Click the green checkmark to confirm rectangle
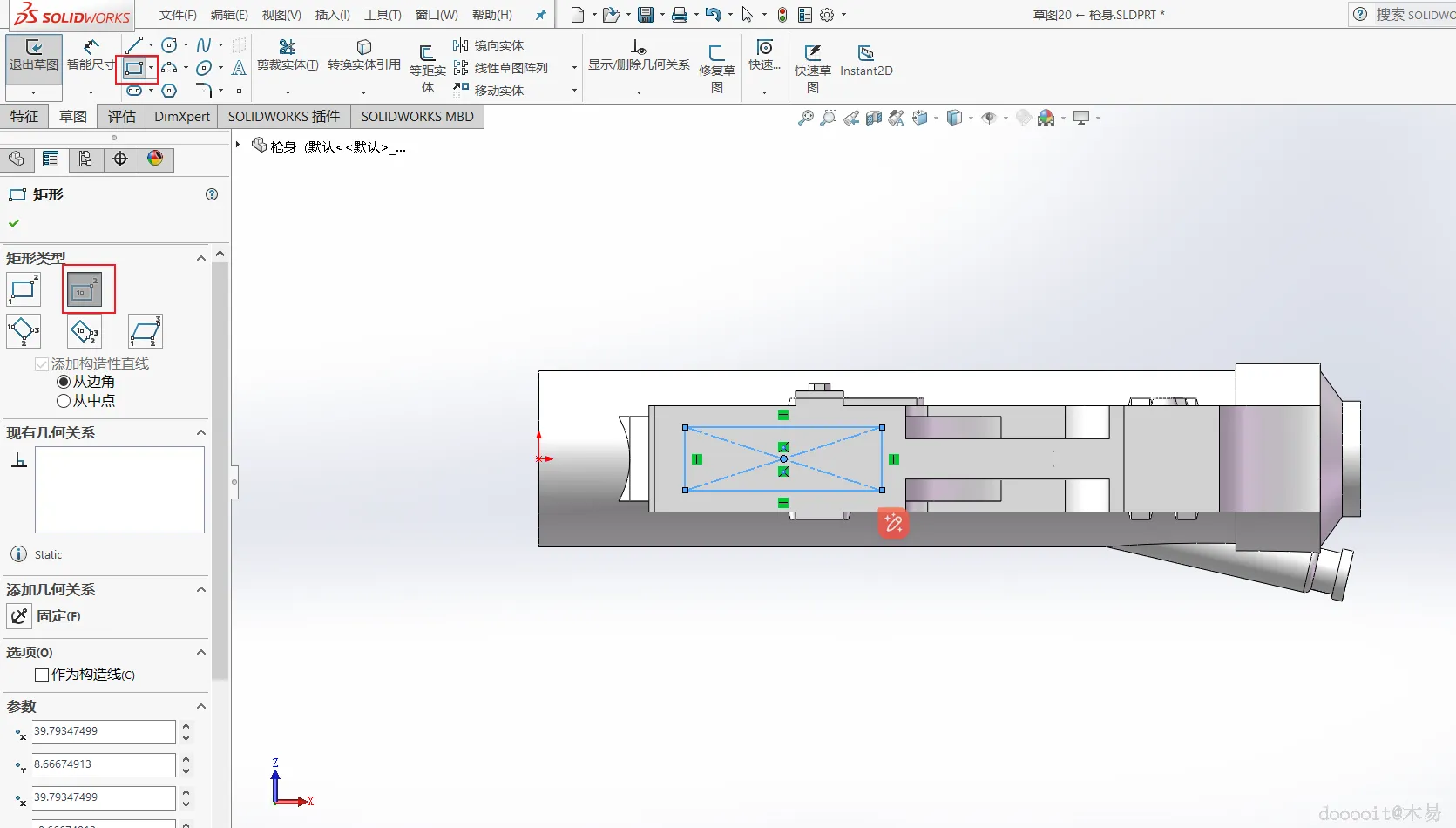The height and width of the screenshot is (828, 1456). (x=14, y=223)
